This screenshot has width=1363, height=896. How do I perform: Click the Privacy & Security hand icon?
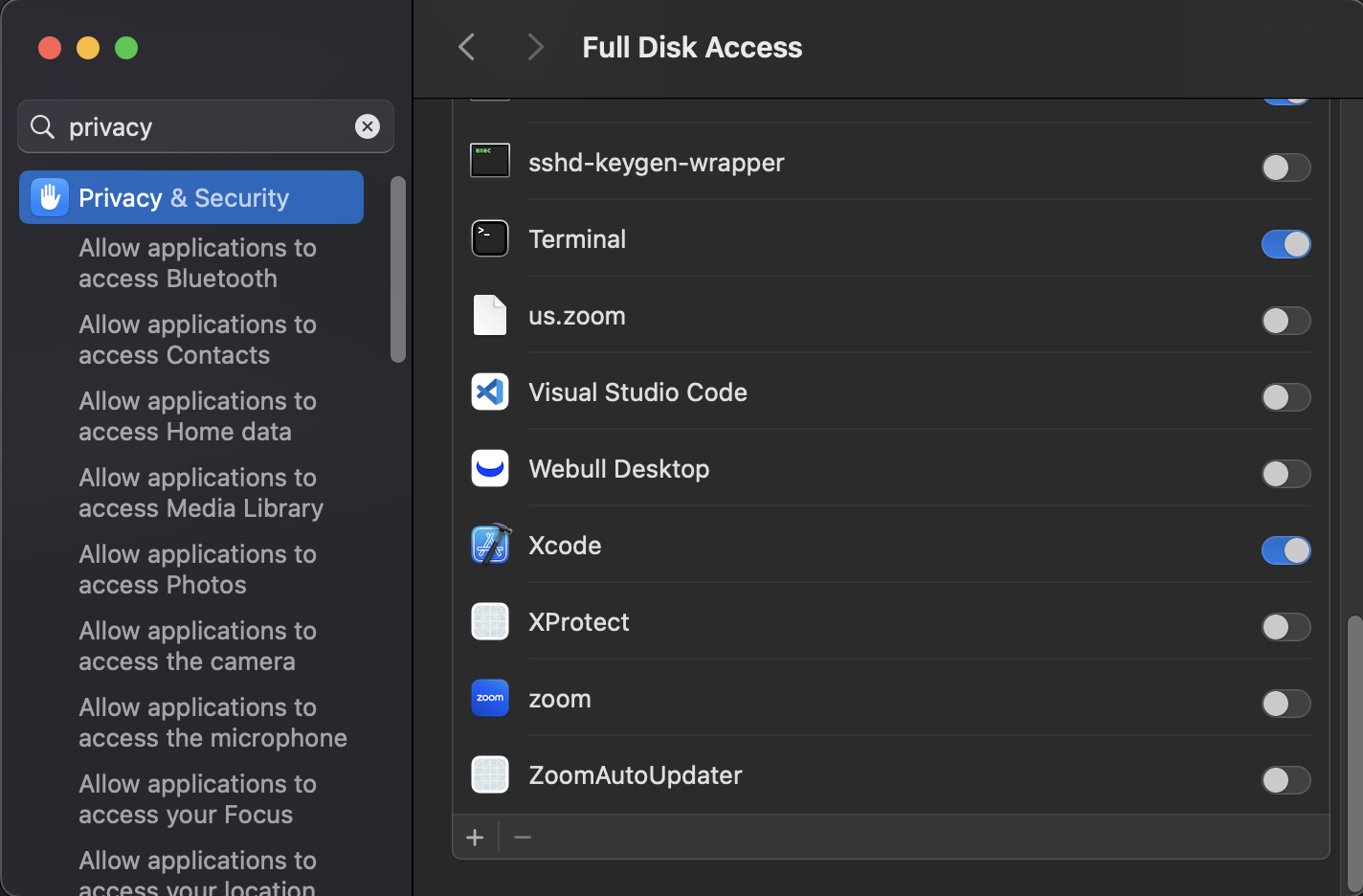point(50,197)
